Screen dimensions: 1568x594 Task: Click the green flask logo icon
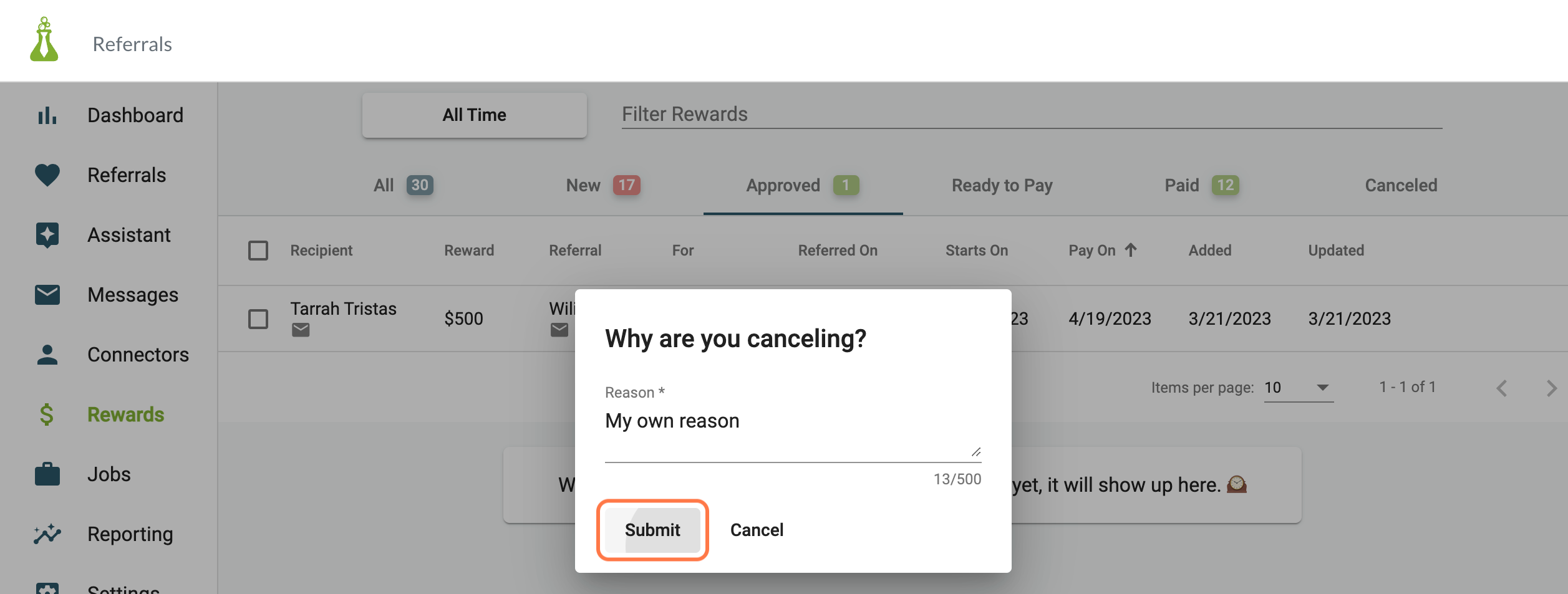tap(44, 39)
